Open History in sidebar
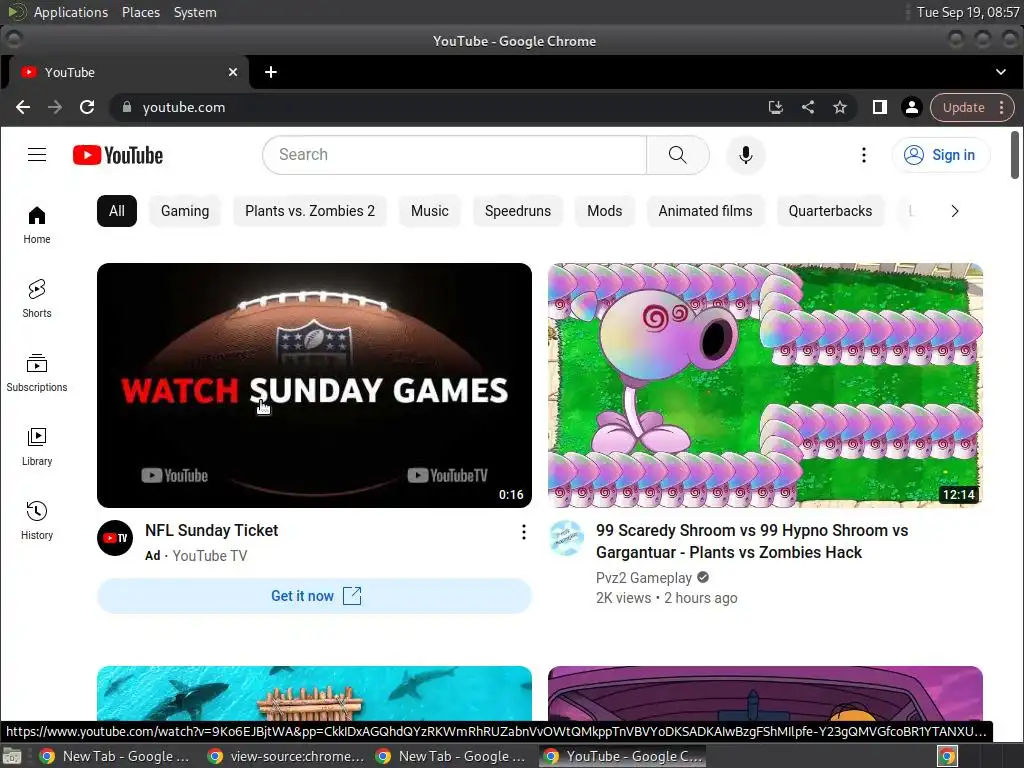The image size is (1024, 768). click(37, 520)
